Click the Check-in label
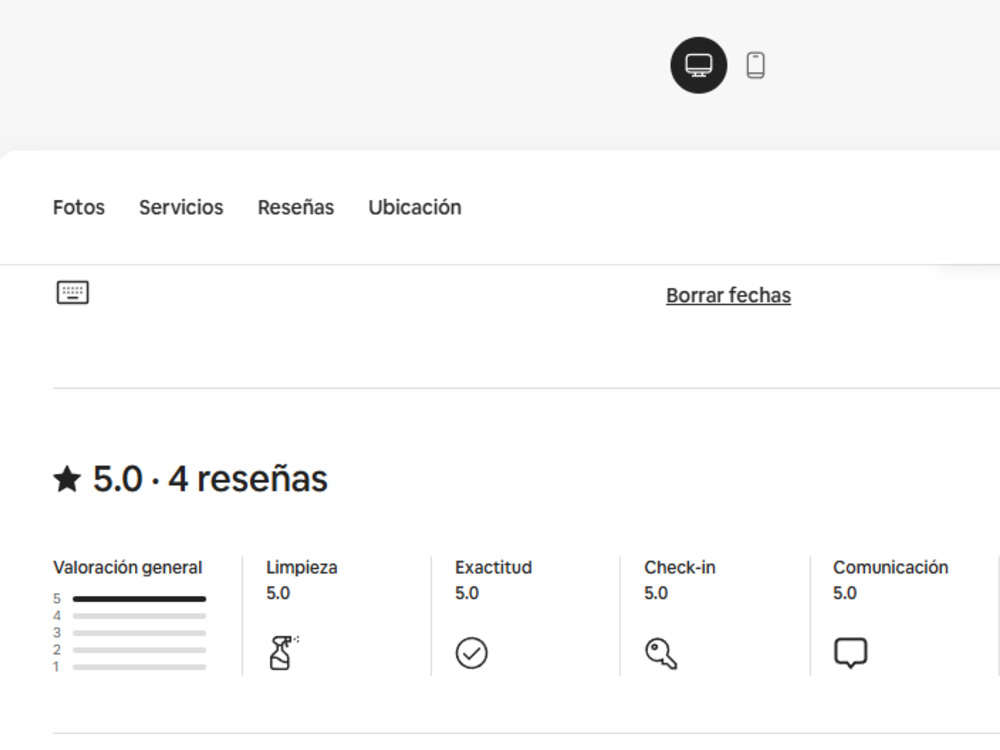 (680, 568)
